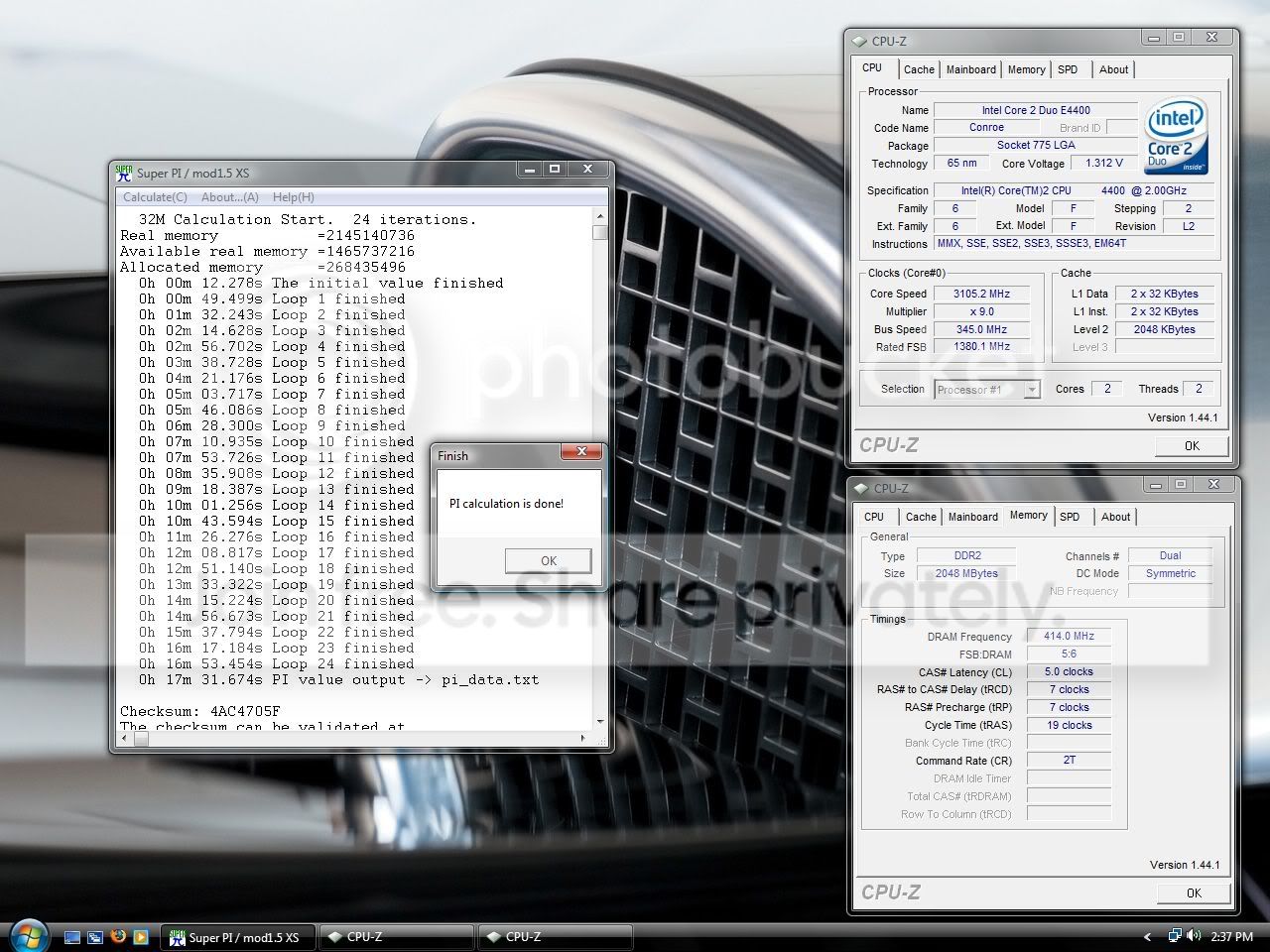Open the Processor #1 selection dropdown
Viewport: 1270px width, 952px height.
pos(987,390)
